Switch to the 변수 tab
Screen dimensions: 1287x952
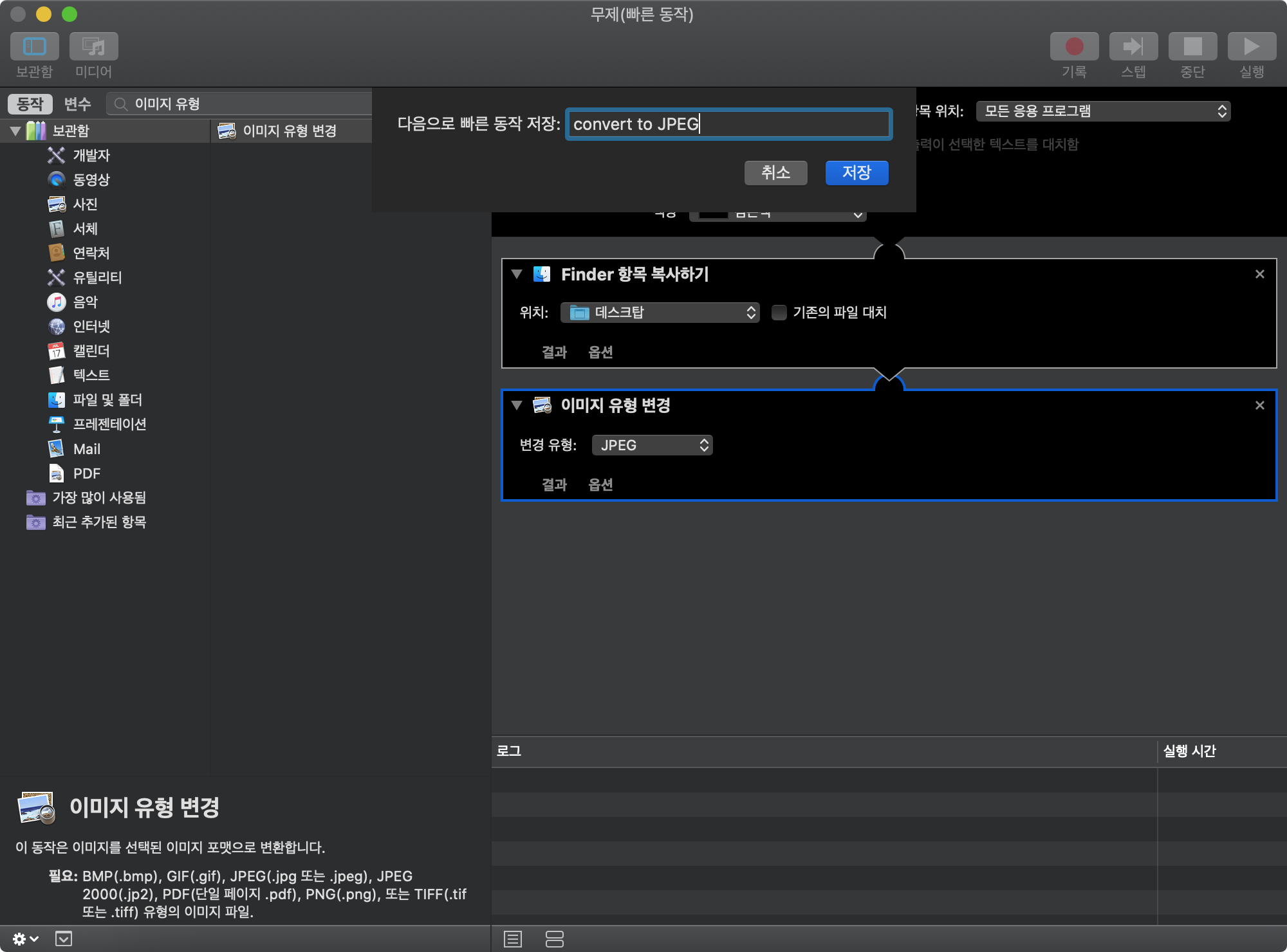(77, 104)
